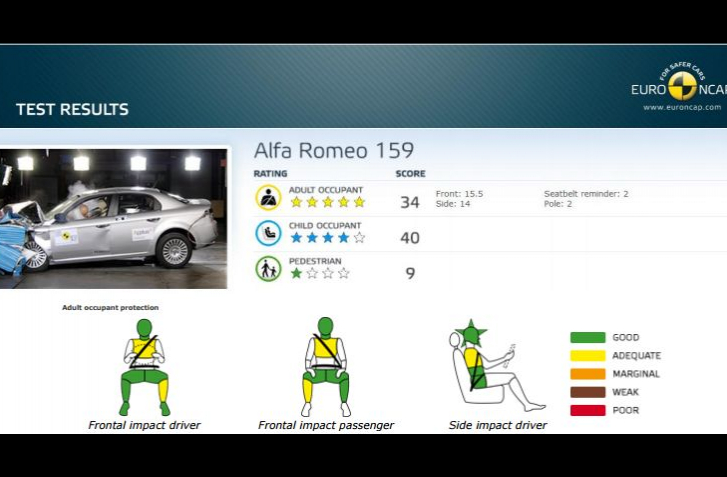
Task: Click the SCORE column header
Action: click(410, 174)
